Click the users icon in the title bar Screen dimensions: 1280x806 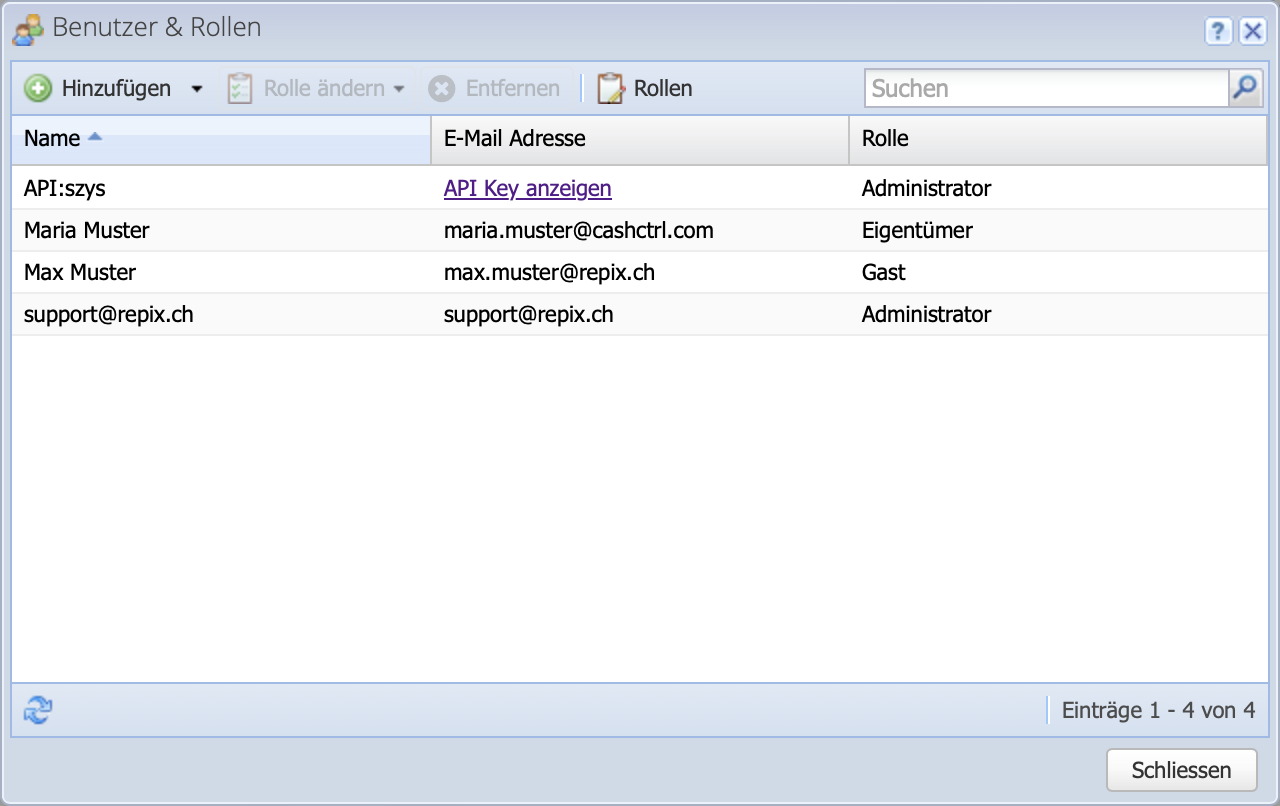[x=26, y=29]
